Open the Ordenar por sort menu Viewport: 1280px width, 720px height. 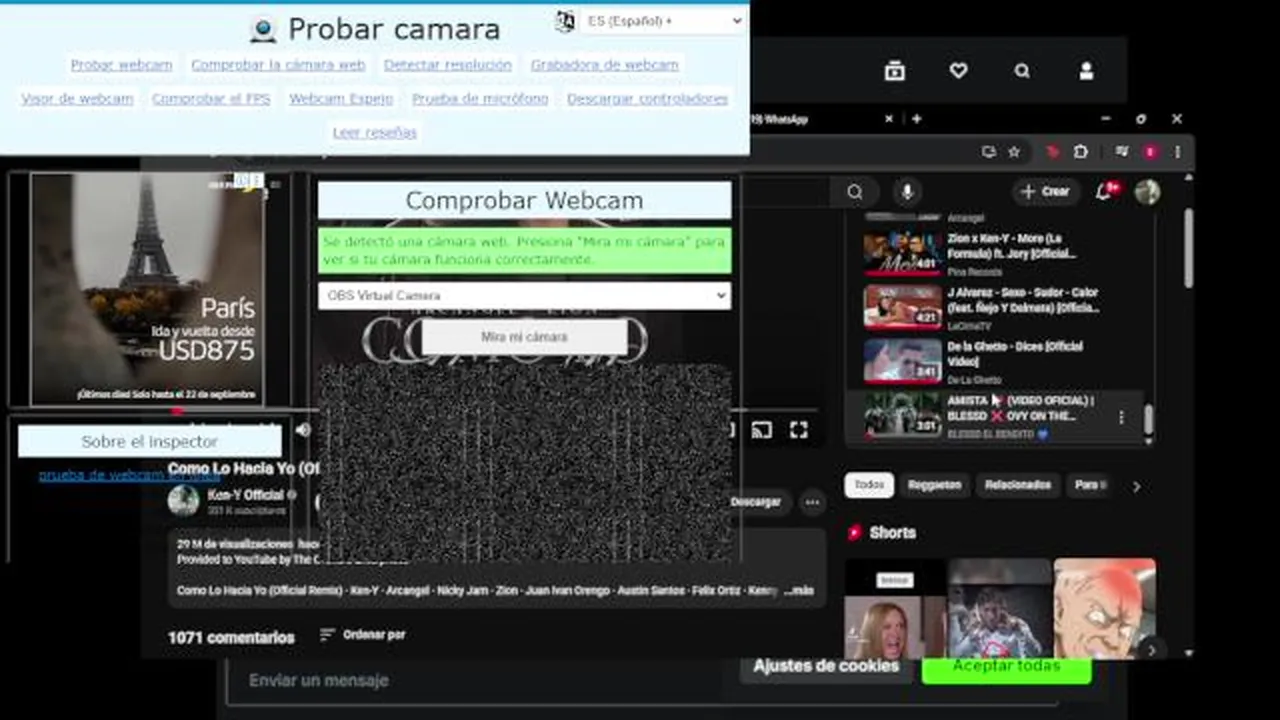(x=362, y=635)
